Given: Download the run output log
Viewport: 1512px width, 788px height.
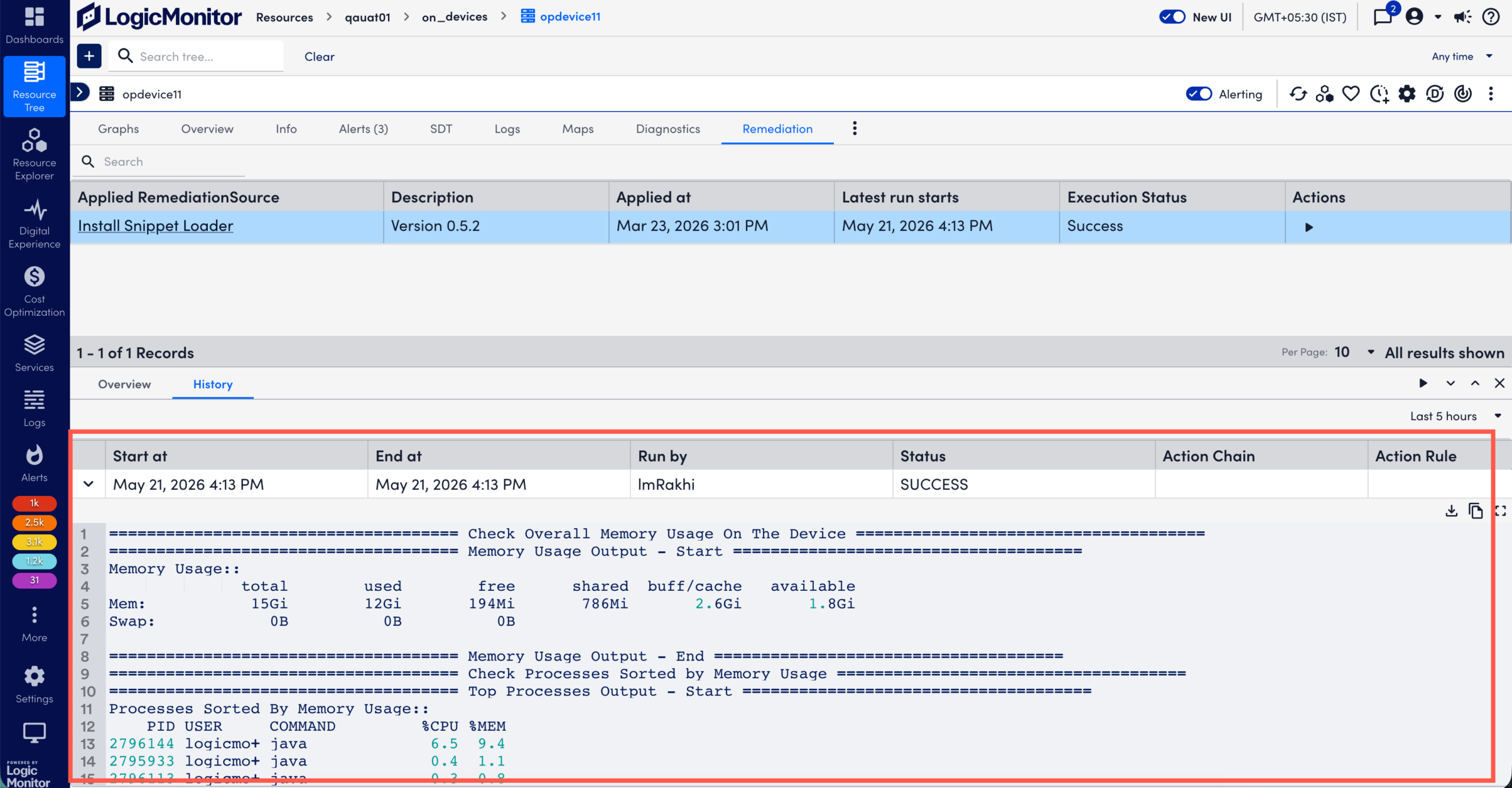Looking at the screenshot, I should click(1451, 511).
